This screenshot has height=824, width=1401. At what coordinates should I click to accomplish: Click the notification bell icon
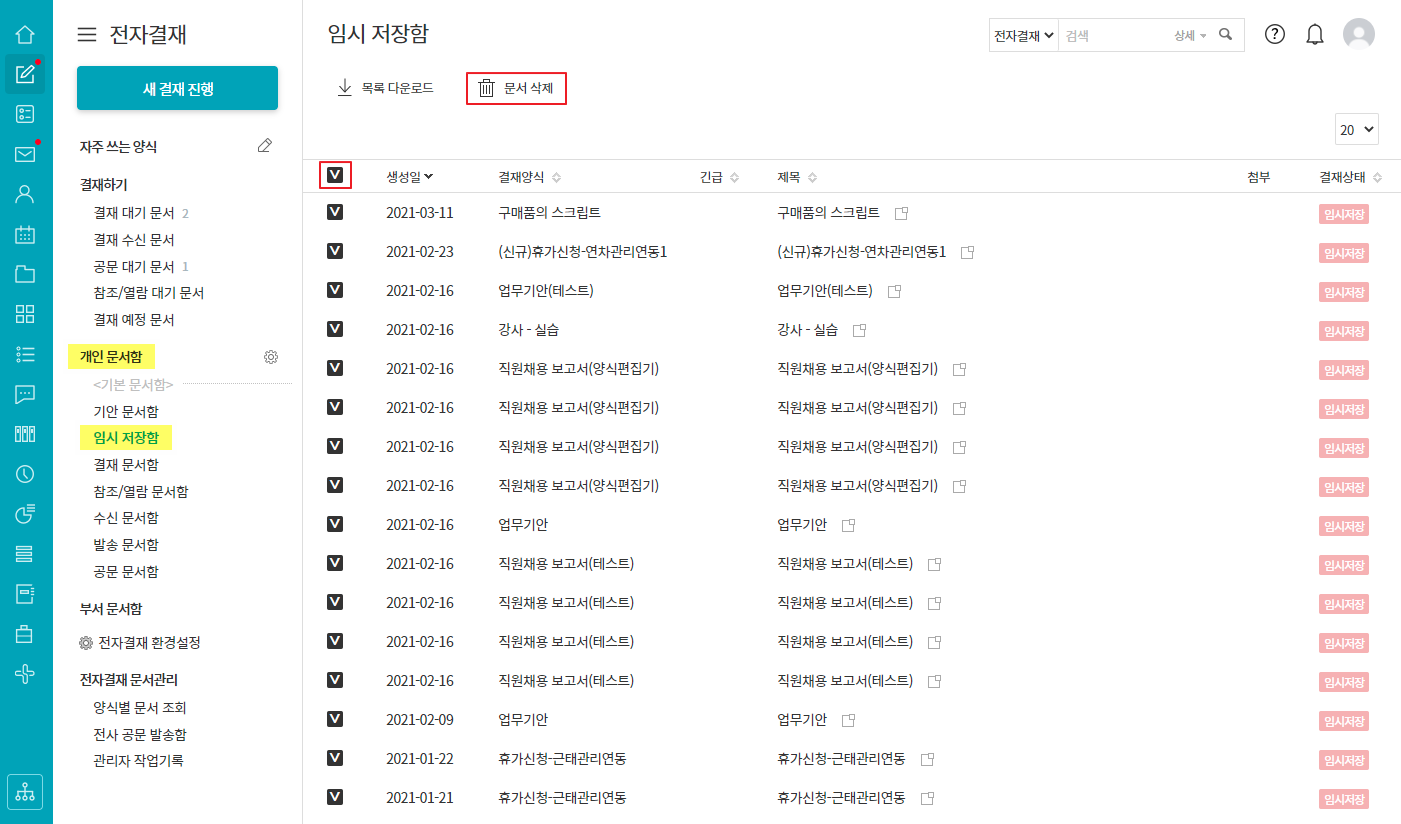click(x=1315, y=35)
